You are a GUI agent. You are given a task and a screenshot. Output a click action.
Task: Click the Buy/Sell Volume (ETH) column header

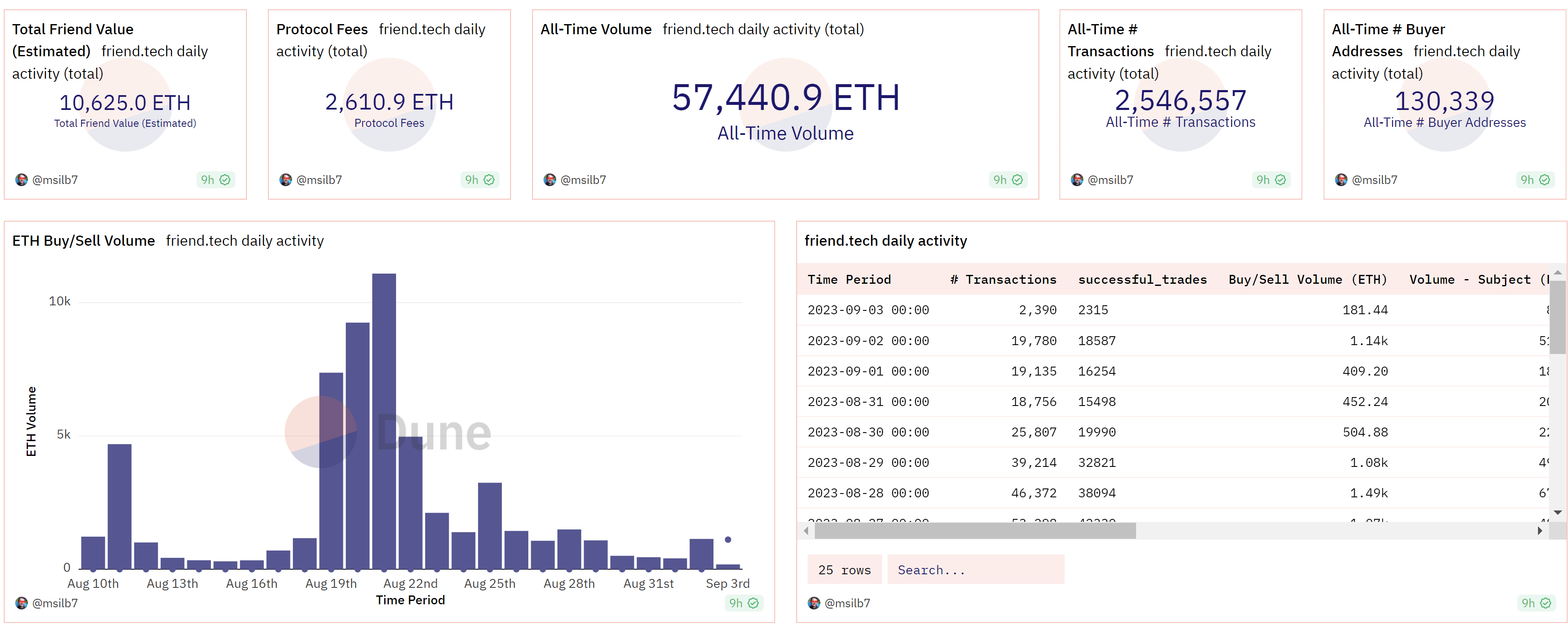pos(1307,280)
